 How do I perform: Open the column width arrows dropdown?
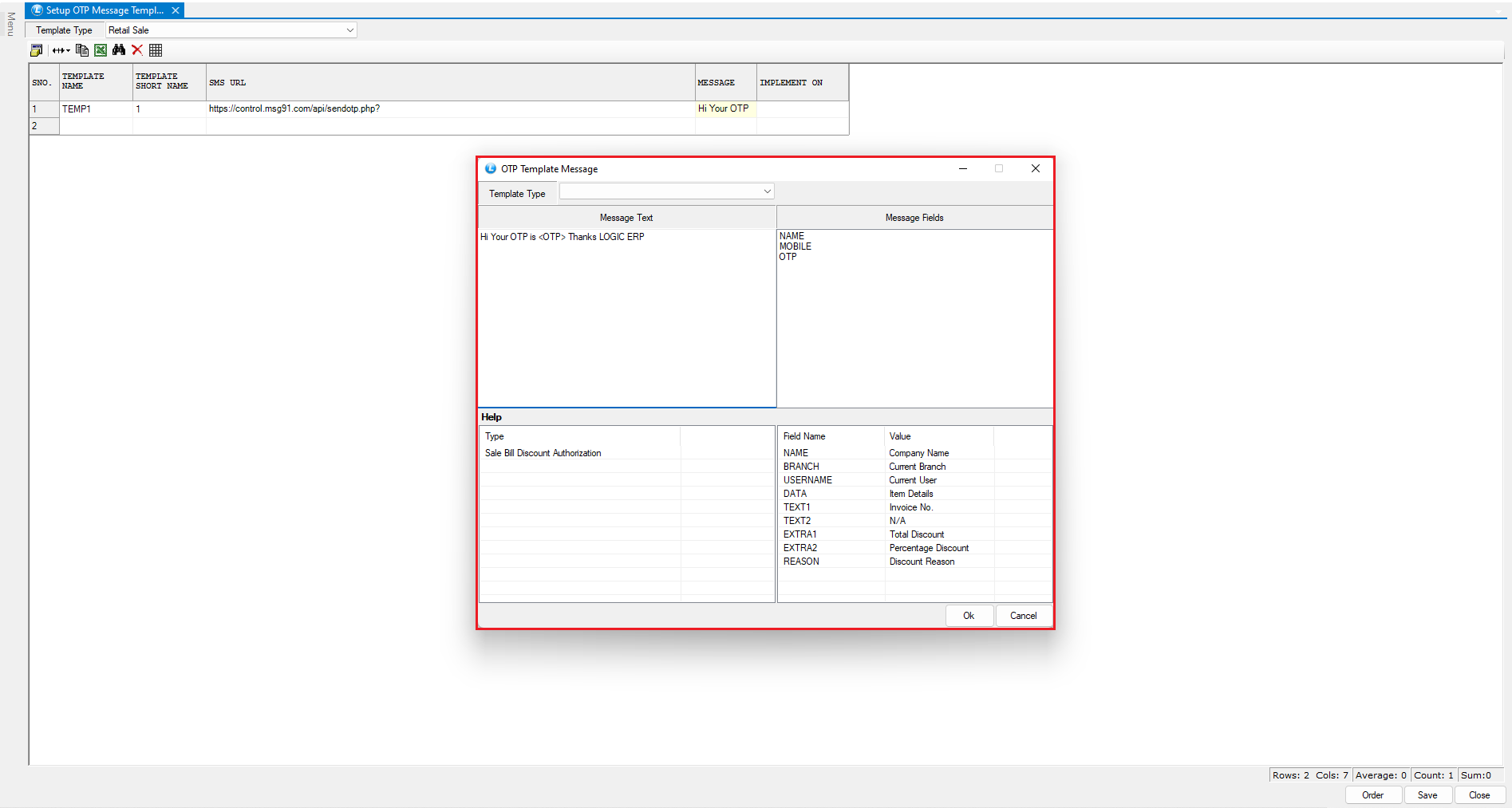(x=61, y=50)
